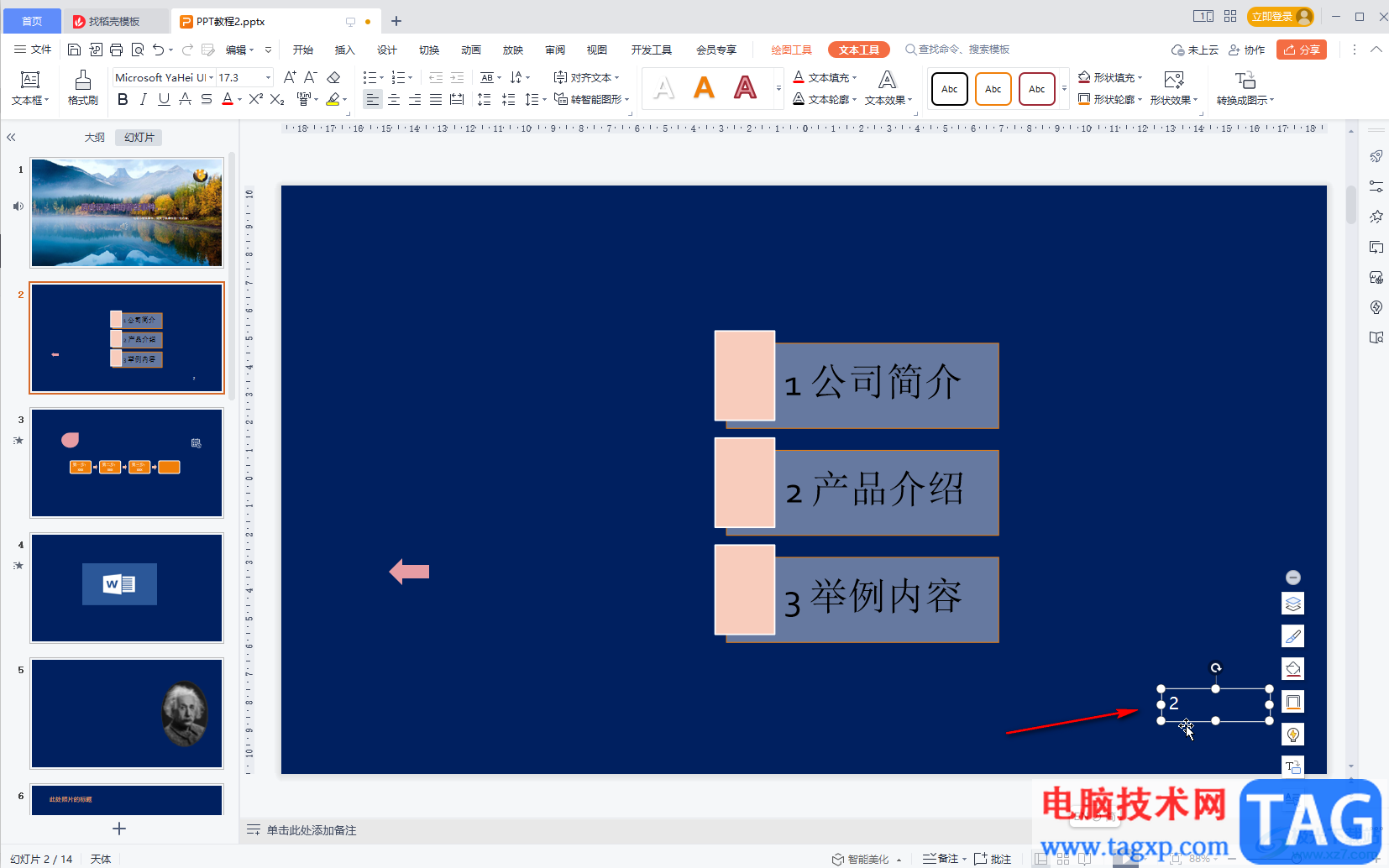Increase the indent level
1389x868 pixels.
[x=457, y=77]
